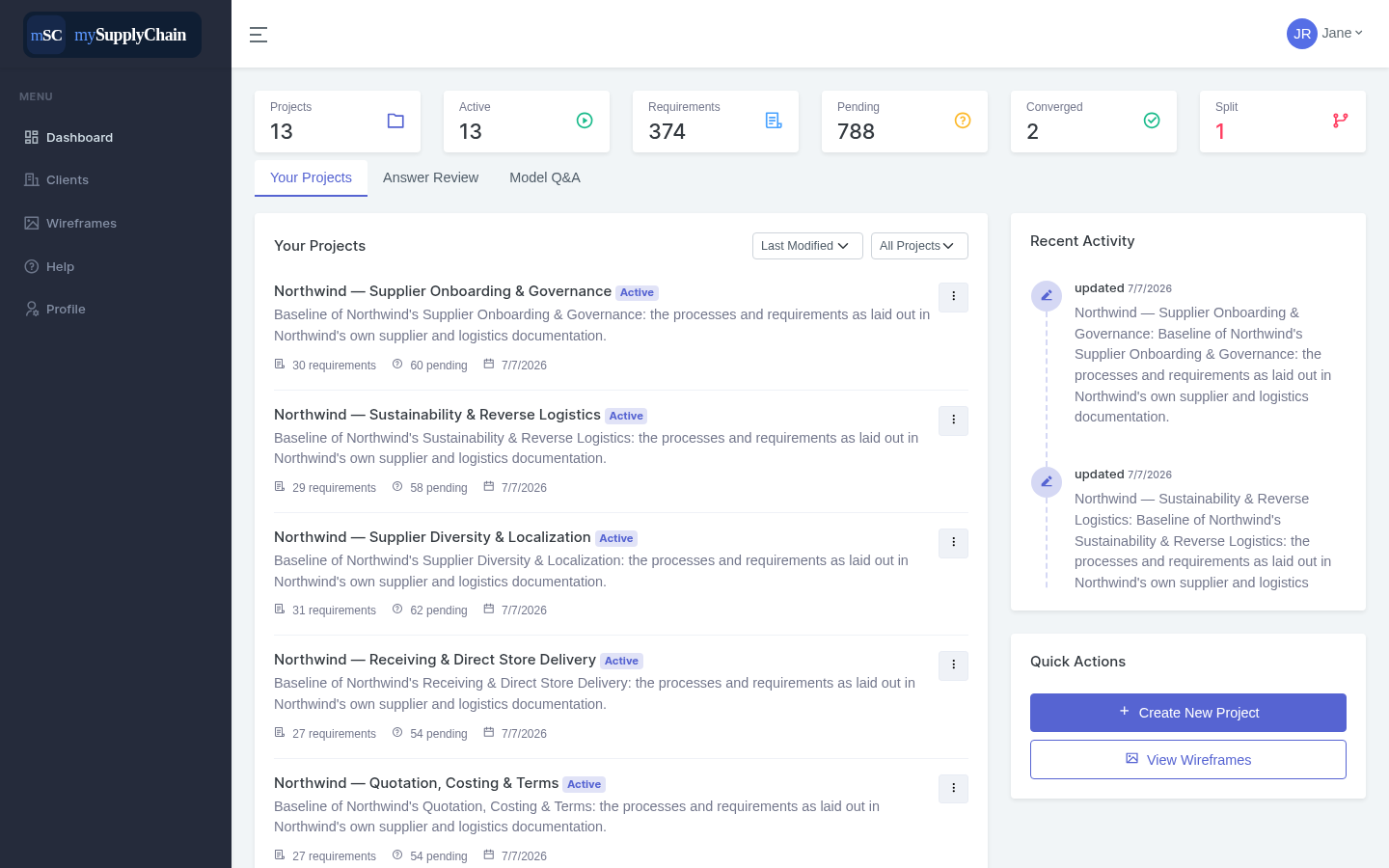Toggle the sidebar hamburger menu icon
Image resolution: width=1389 pixels, height=868 pixels.
pos(259,35)
